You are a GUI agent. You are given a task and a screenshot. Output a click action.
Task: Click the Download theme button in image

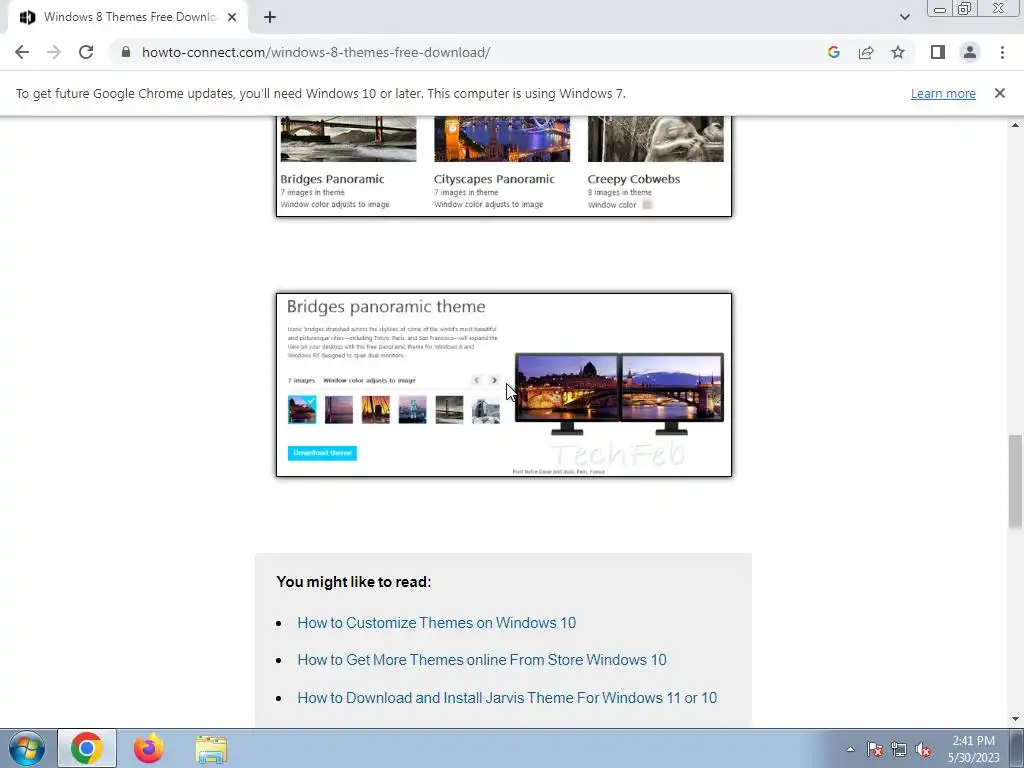pos(322,453)
